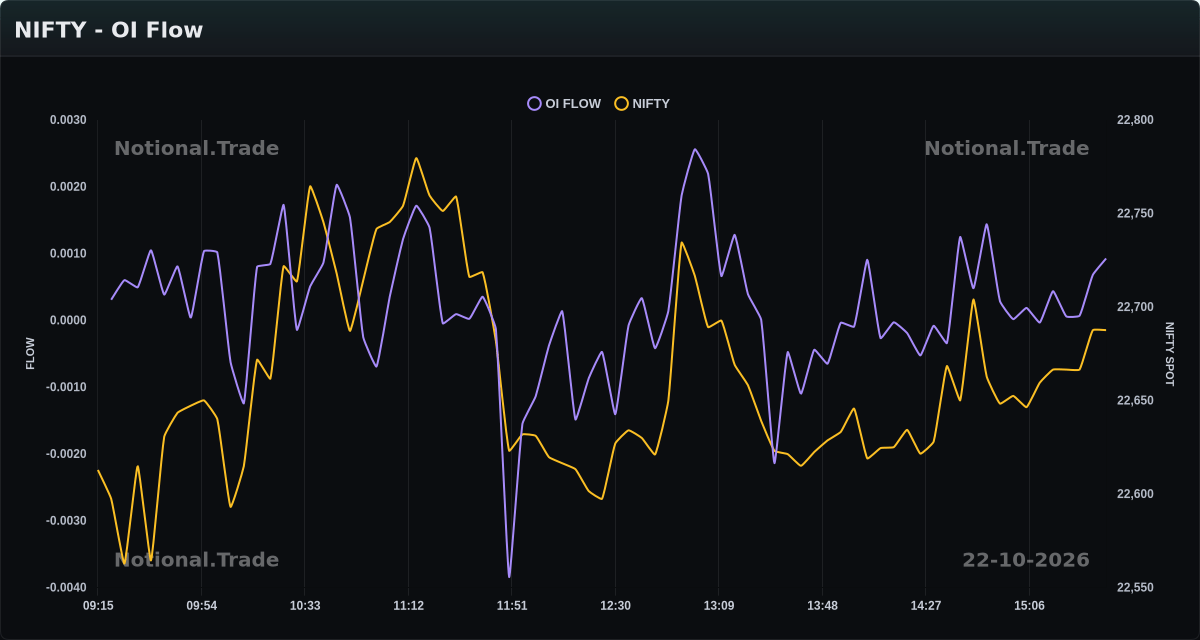Click the 0.0030 flow axis value

tap(68, 120)
